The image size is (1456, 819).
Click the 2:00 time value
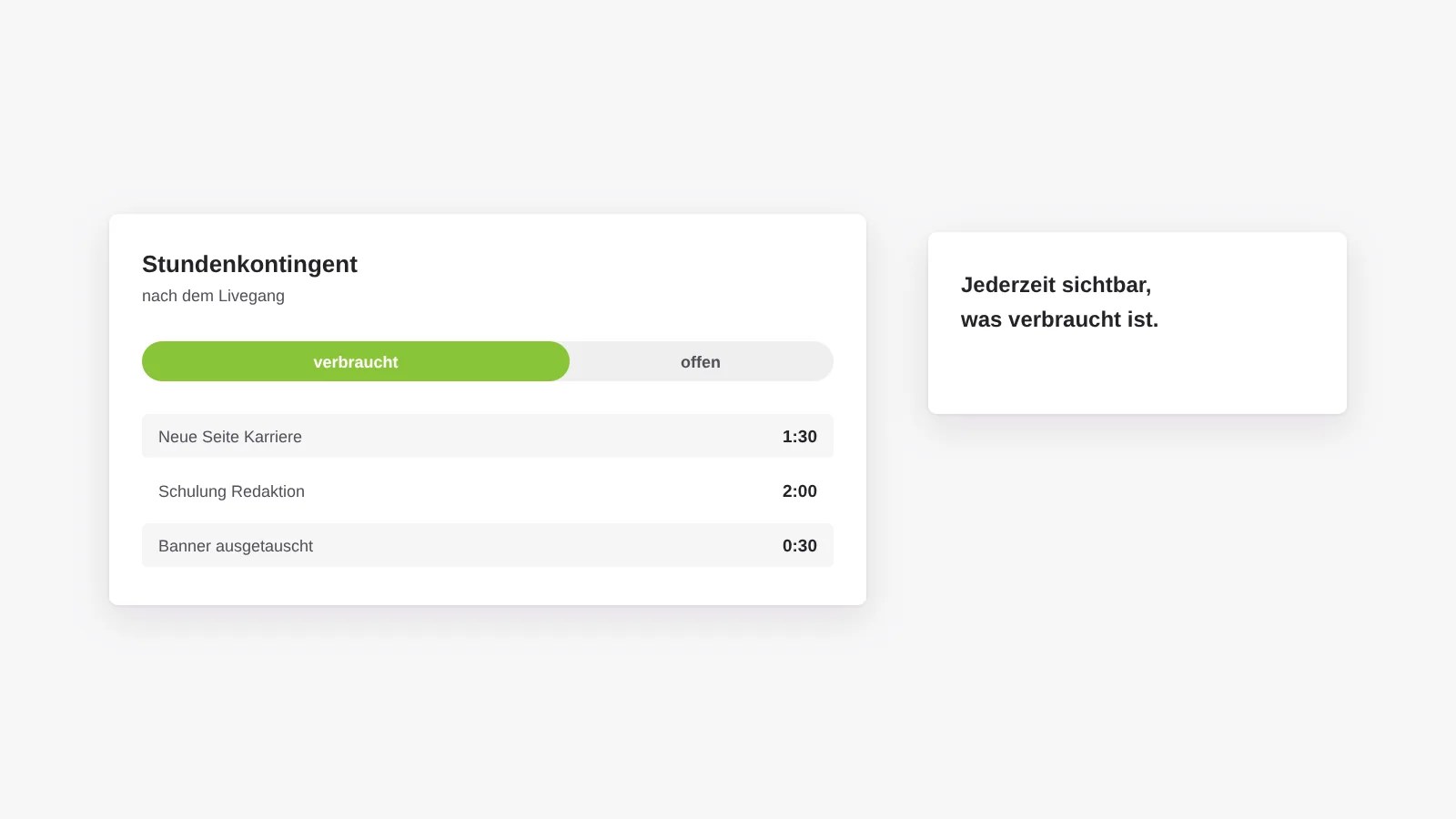coord(800,491)
